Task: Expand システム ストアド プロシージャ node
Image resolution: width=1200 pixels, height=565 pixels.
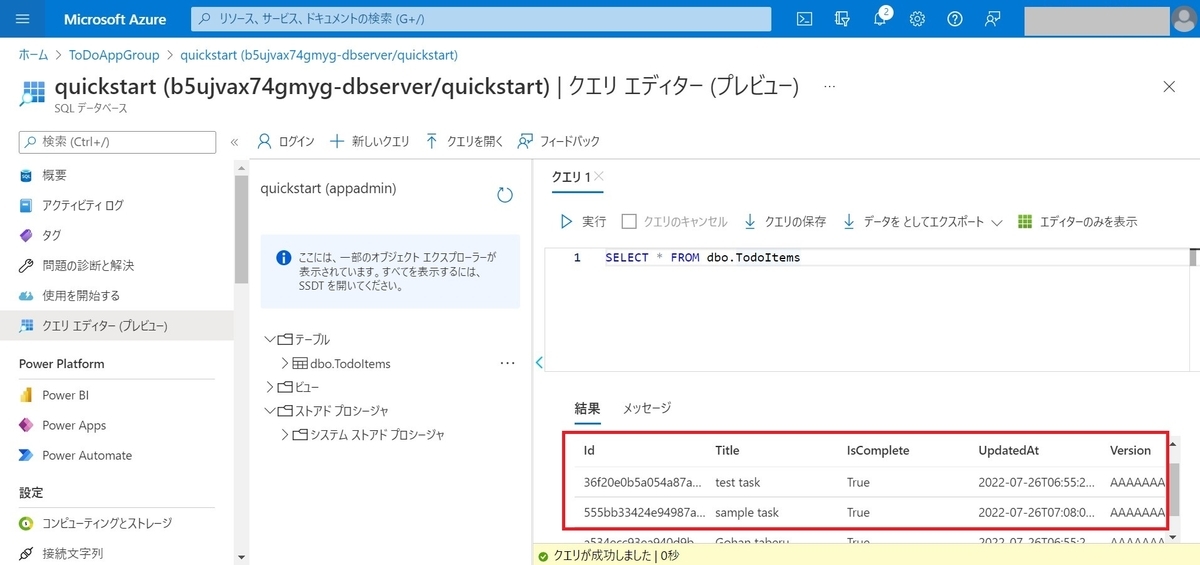Action: (284, 435)
